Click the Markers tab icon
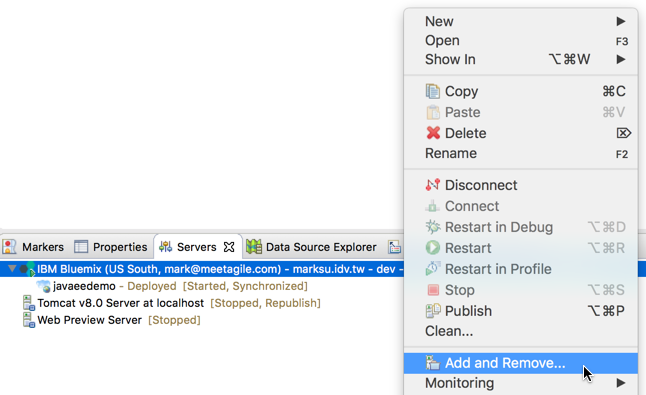 point(9,247)
